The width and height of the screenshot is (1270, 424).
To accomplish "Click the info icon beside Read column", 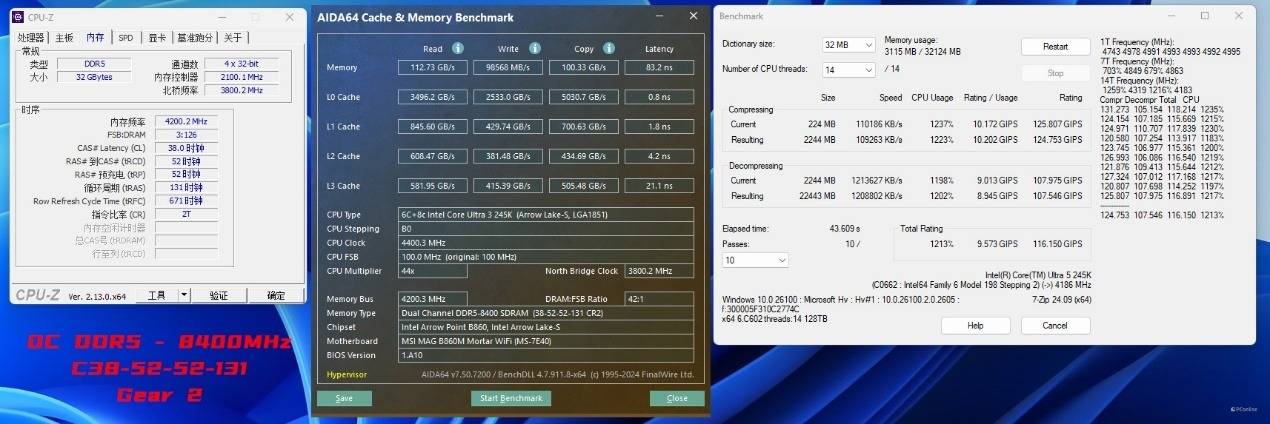I will coord(458,48).
